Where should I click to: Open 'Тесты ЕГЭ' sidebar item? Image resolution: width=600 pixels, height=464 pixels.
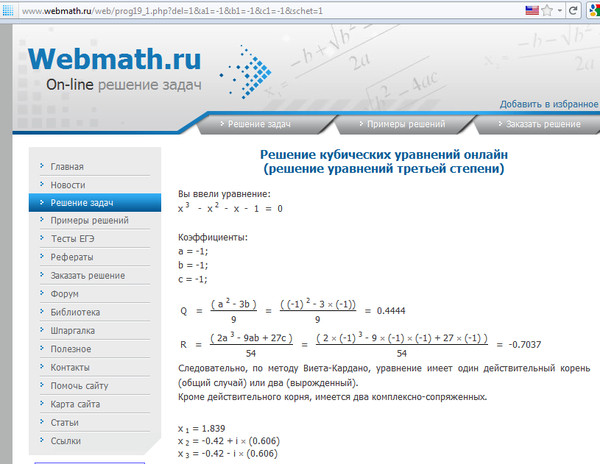pos(73,239)
